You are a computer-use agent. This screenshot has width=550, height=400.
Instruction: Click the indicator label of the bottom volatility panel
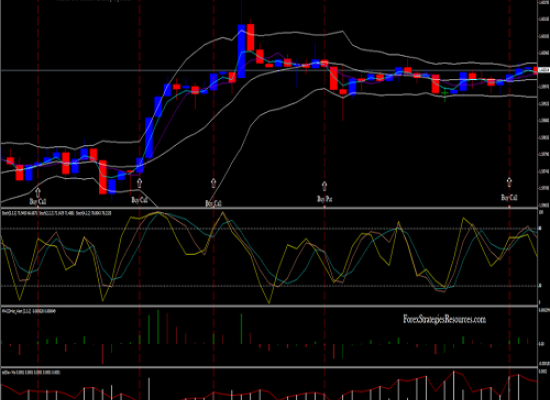coord(31,372)
